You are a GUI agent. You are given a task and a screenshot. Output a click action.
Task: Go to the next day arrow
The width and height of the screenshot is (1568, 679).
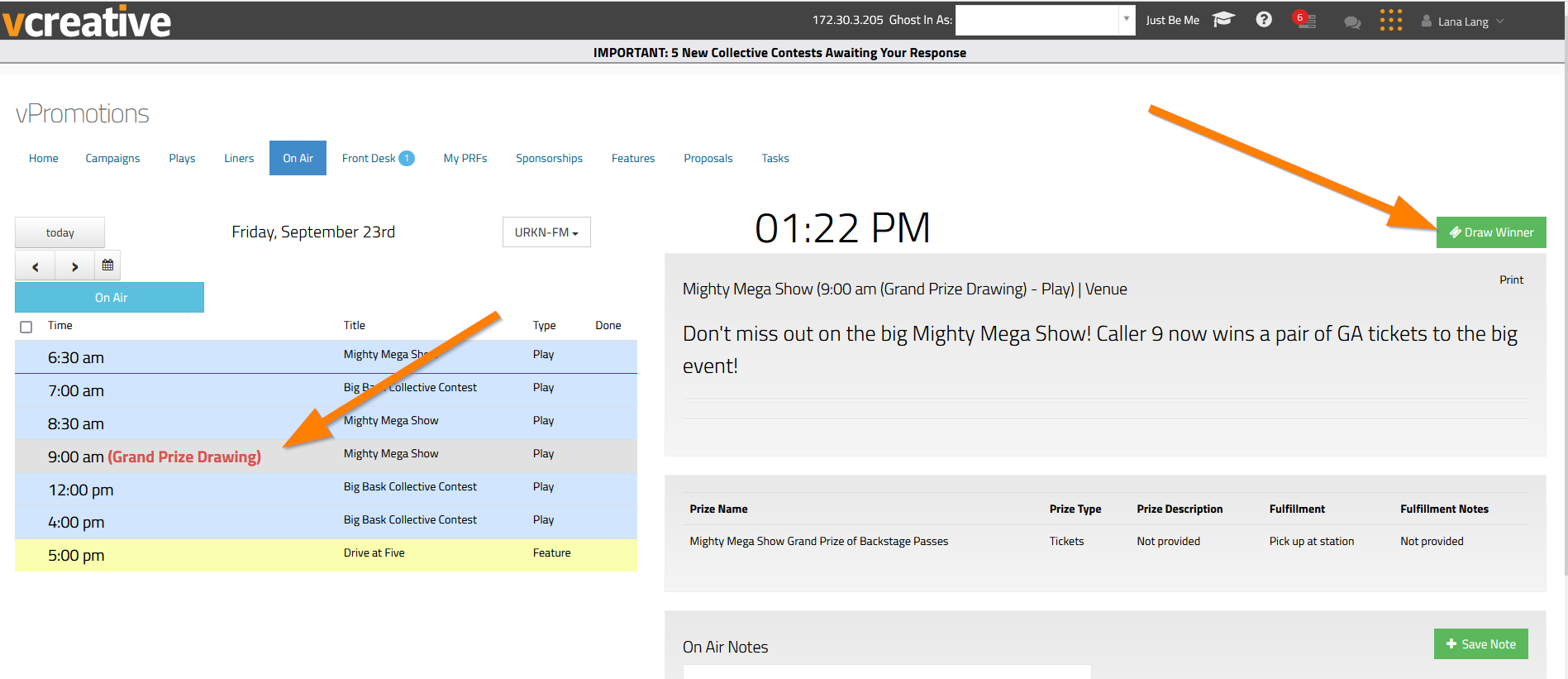(74, 266)
